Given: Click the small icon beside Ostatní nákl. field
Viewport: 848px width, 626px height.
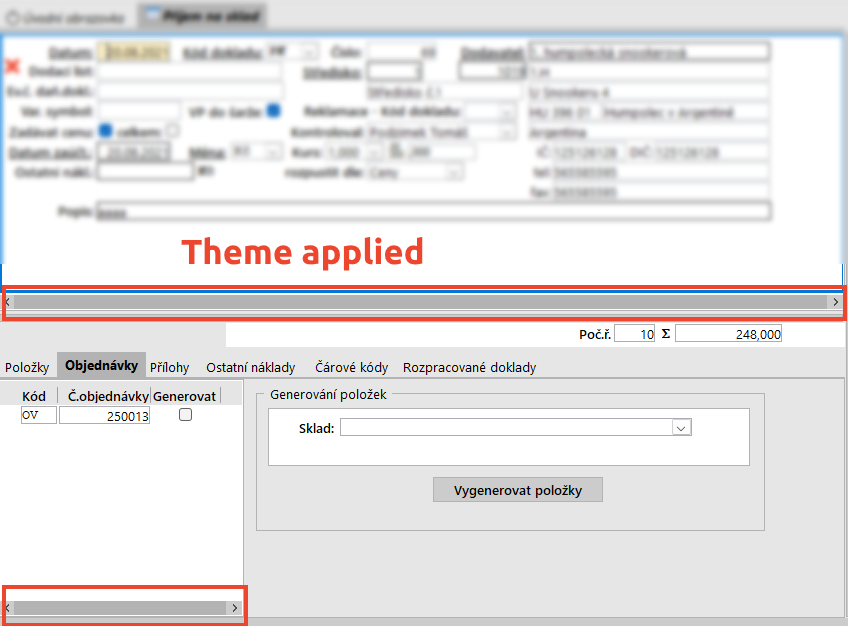Looking at the screenshot, I should click(x=206, y=171).
